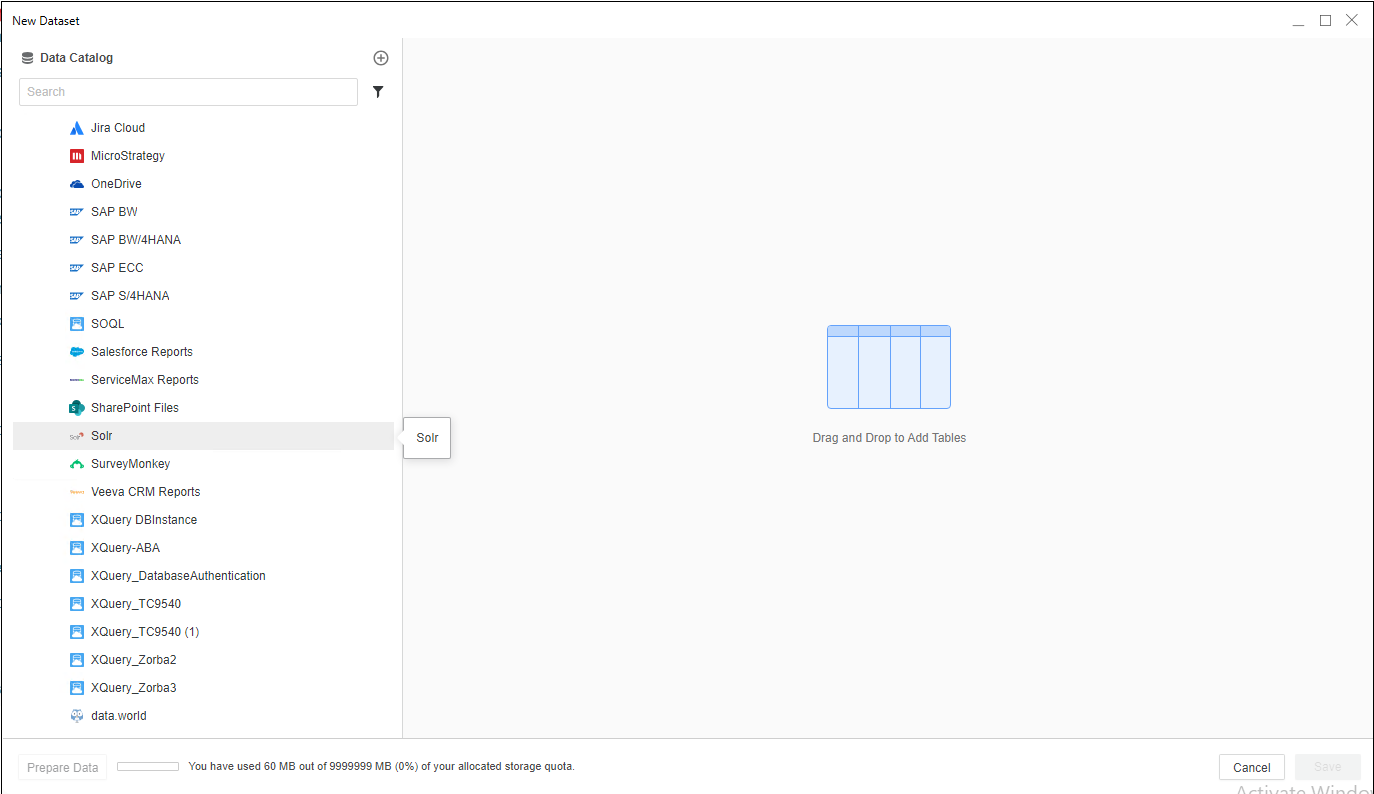Open the data catalog filter

(378, 92)
